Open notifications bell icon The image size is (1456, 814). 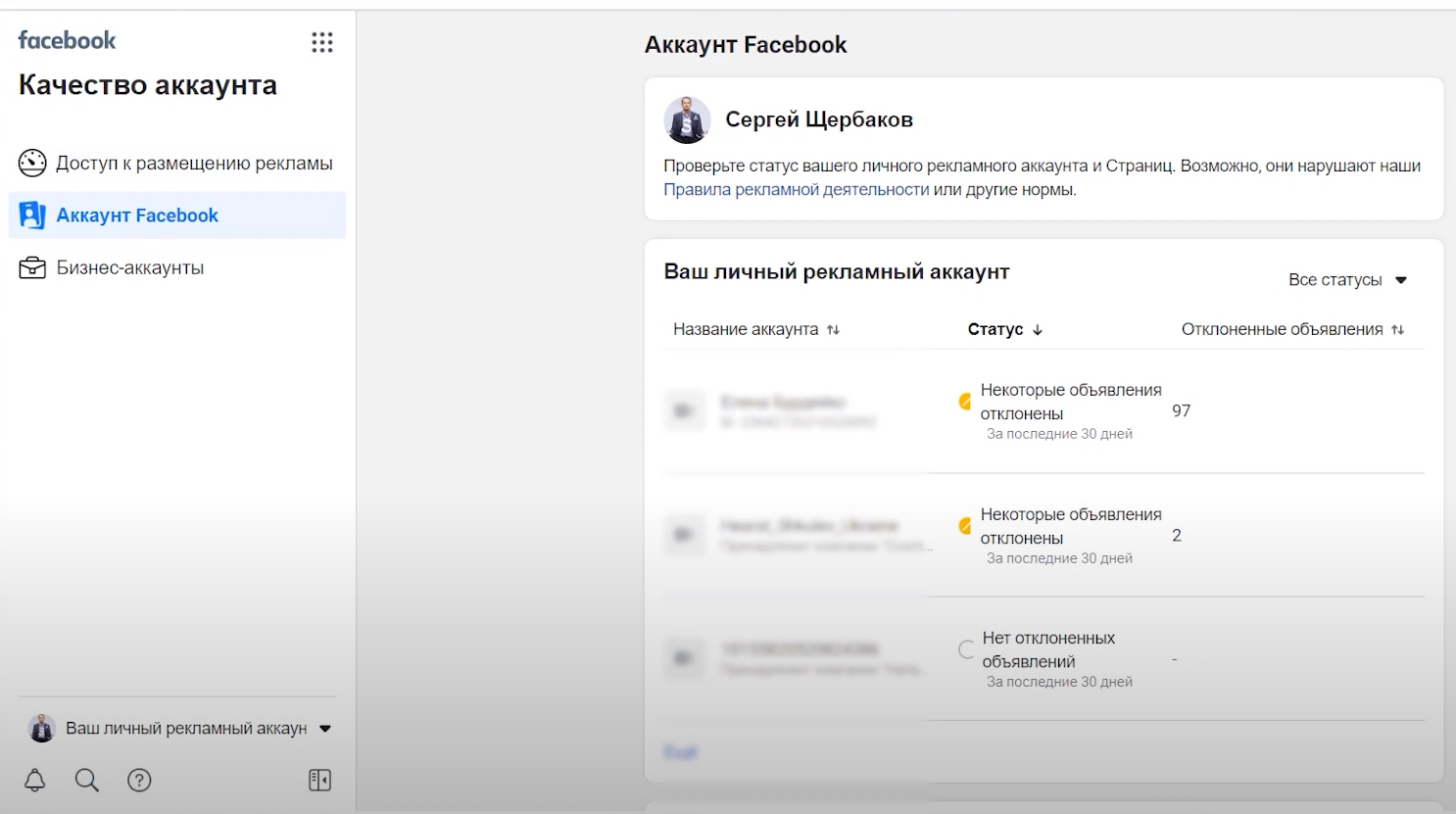(34, 780)
